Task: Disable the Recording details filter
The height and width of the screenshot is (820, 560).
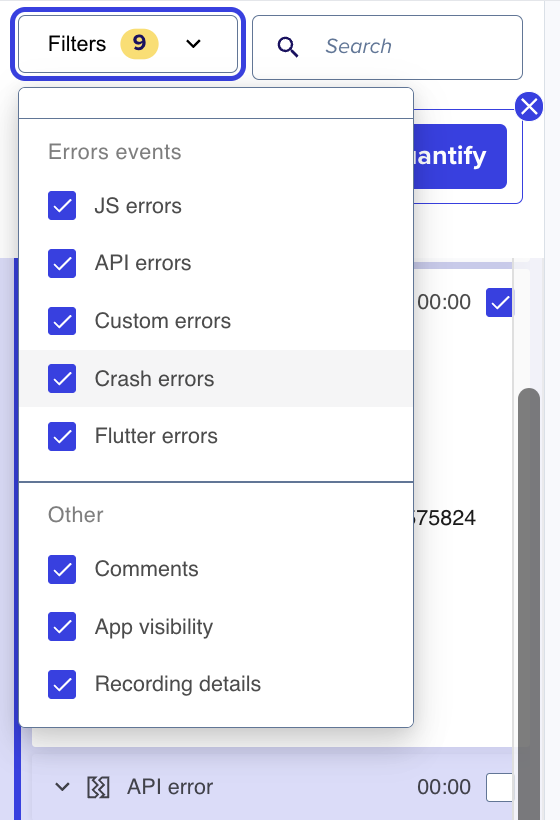Action: (x=62, y=684)
